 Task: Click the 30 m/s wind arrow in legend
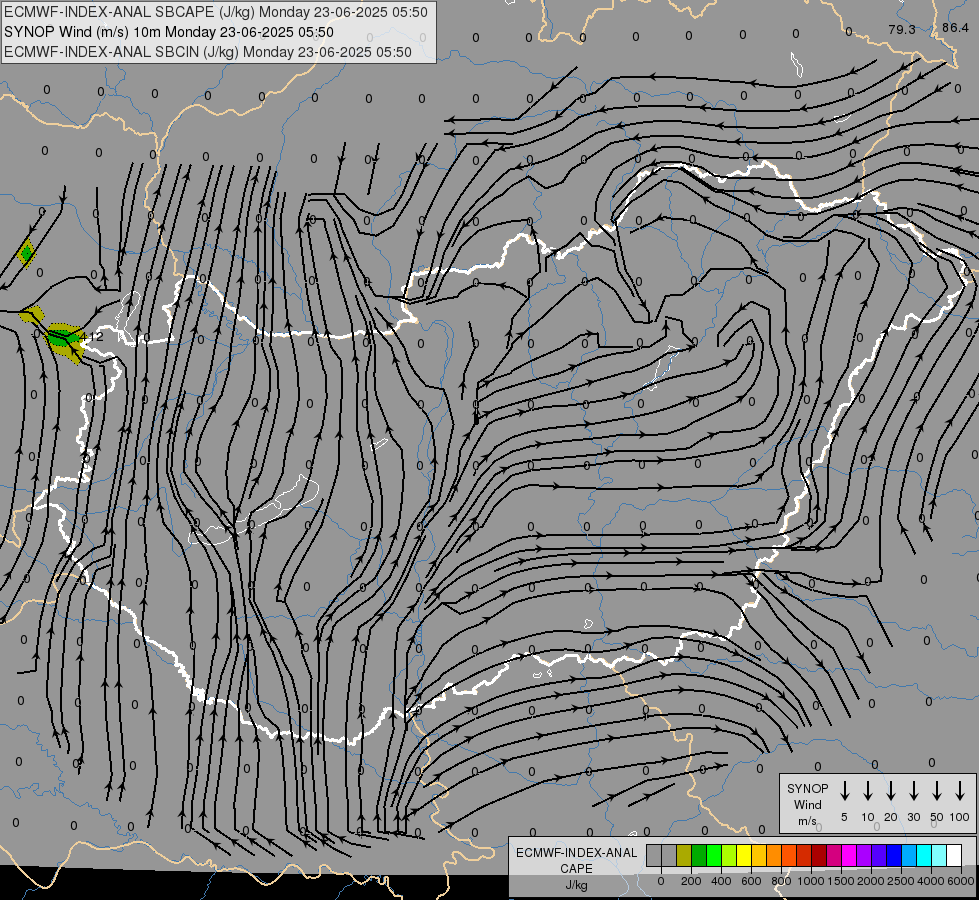(x=913, y=790)
